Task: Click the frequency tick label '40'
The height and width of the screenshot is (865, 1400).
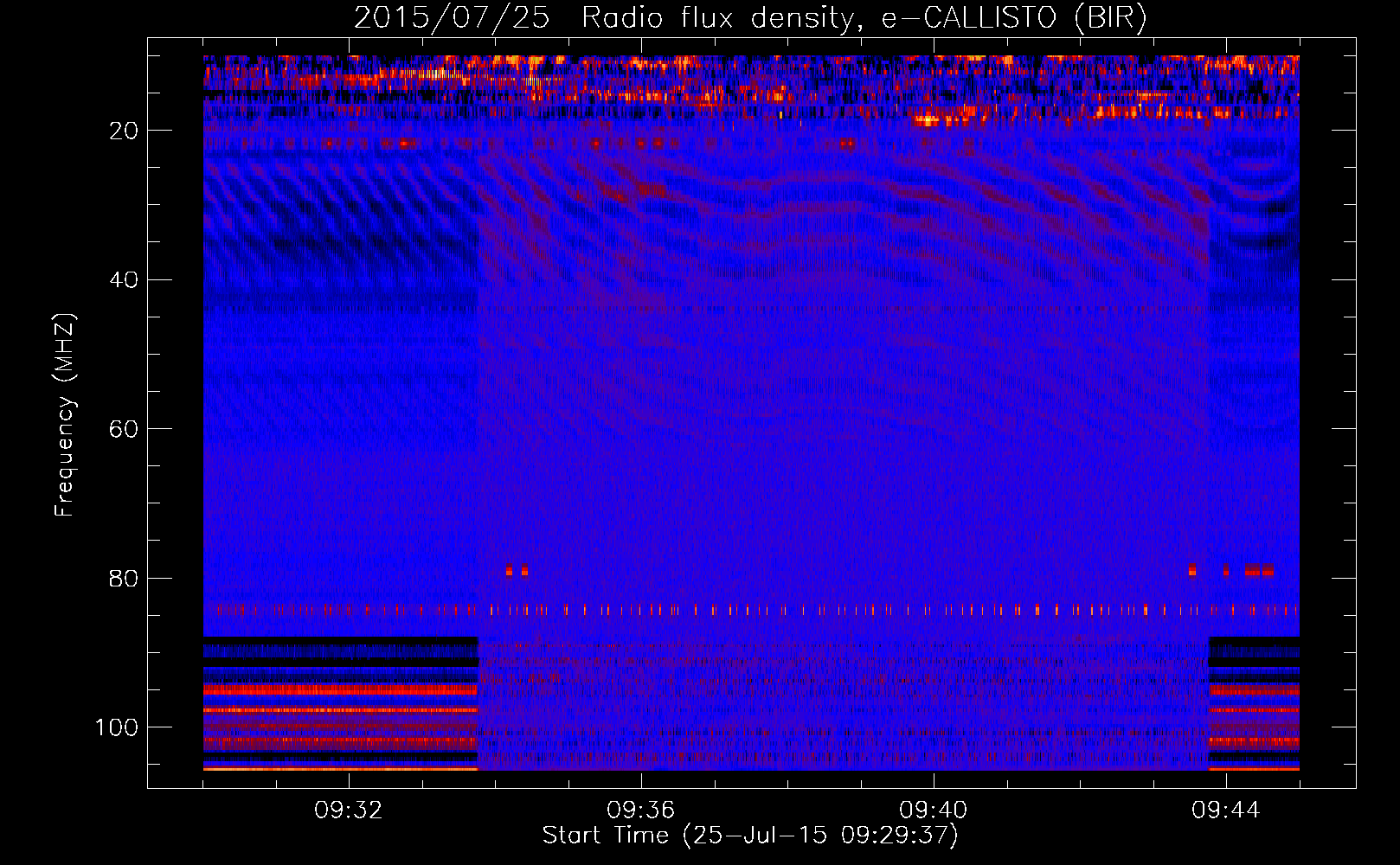Action: [x=125, y=280]
